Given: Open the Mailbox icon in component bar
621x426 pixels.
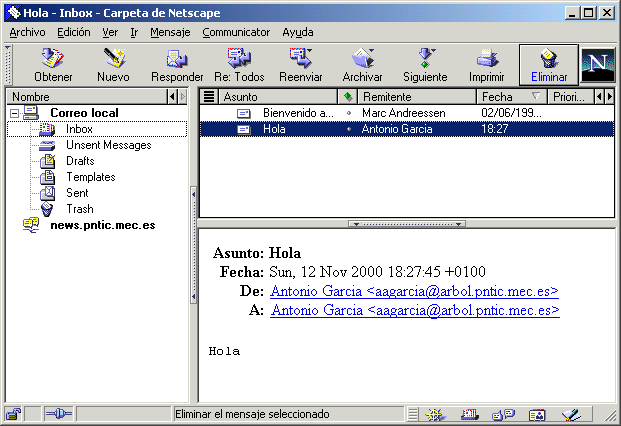Looking at the screenshot, I should [470, 415].
